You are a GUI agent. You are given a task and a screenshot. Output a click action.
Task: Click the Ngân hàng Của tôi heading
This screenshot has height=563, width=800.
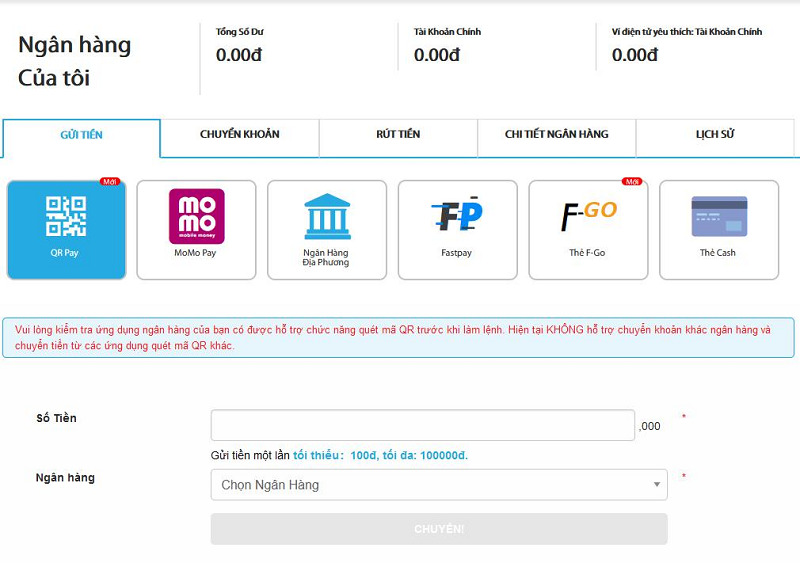pos(75,61)
